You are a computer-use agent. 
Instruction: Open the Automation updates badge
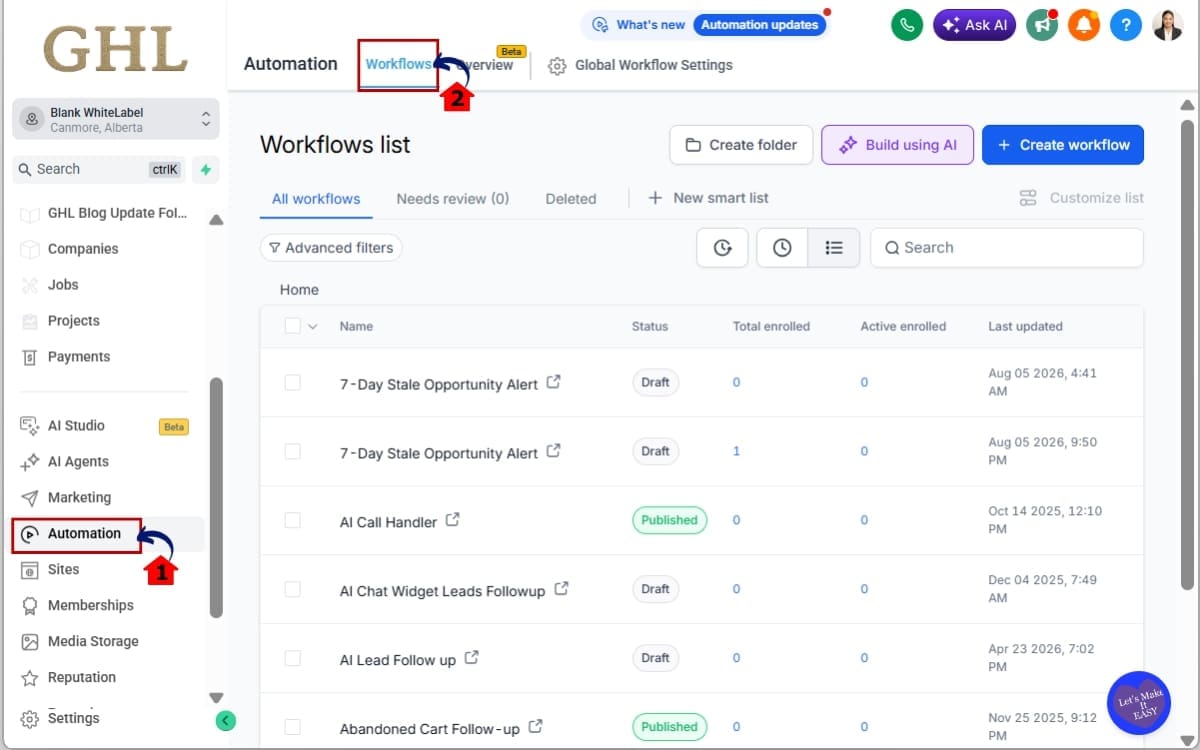point(760,25)
